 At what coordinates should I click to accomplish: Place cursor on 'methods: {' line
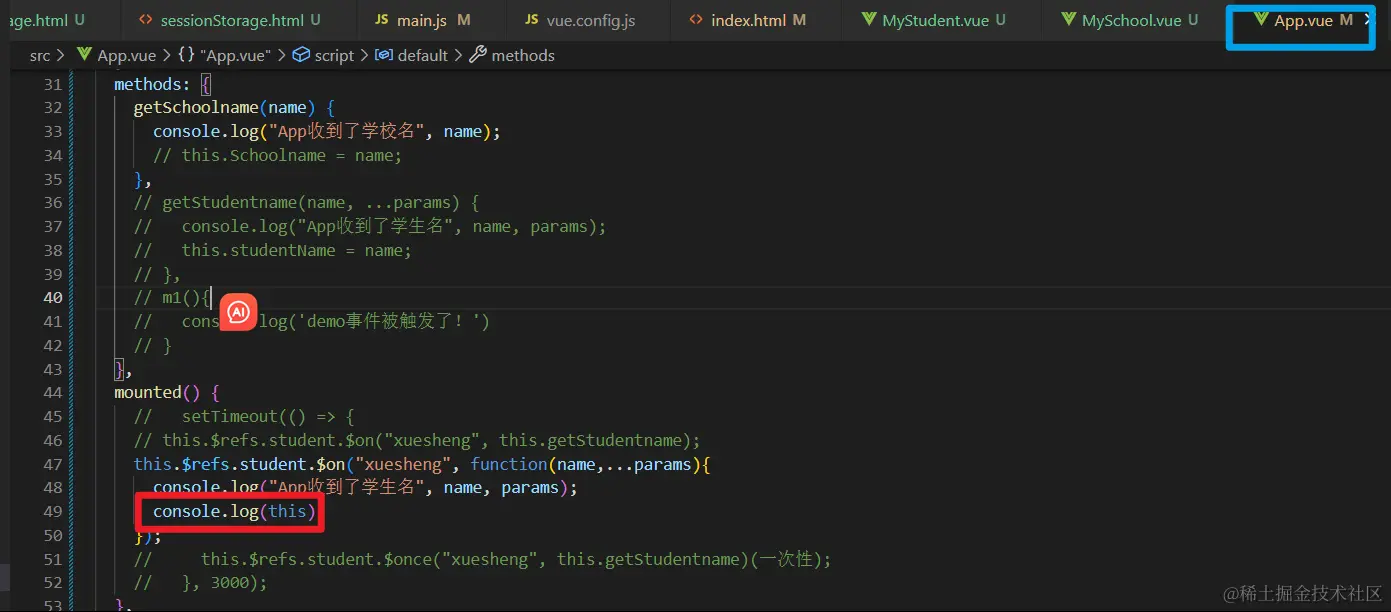(x=163, y=85)
